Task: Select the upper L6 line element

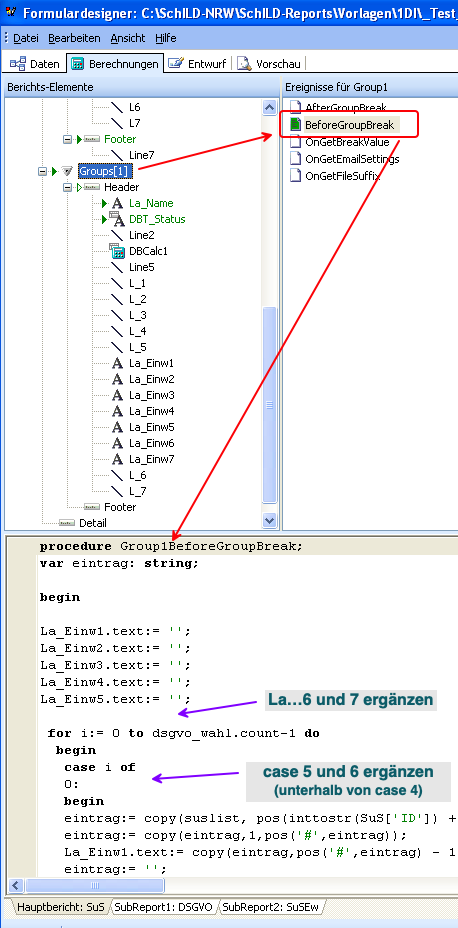Action: coord(135,107)
